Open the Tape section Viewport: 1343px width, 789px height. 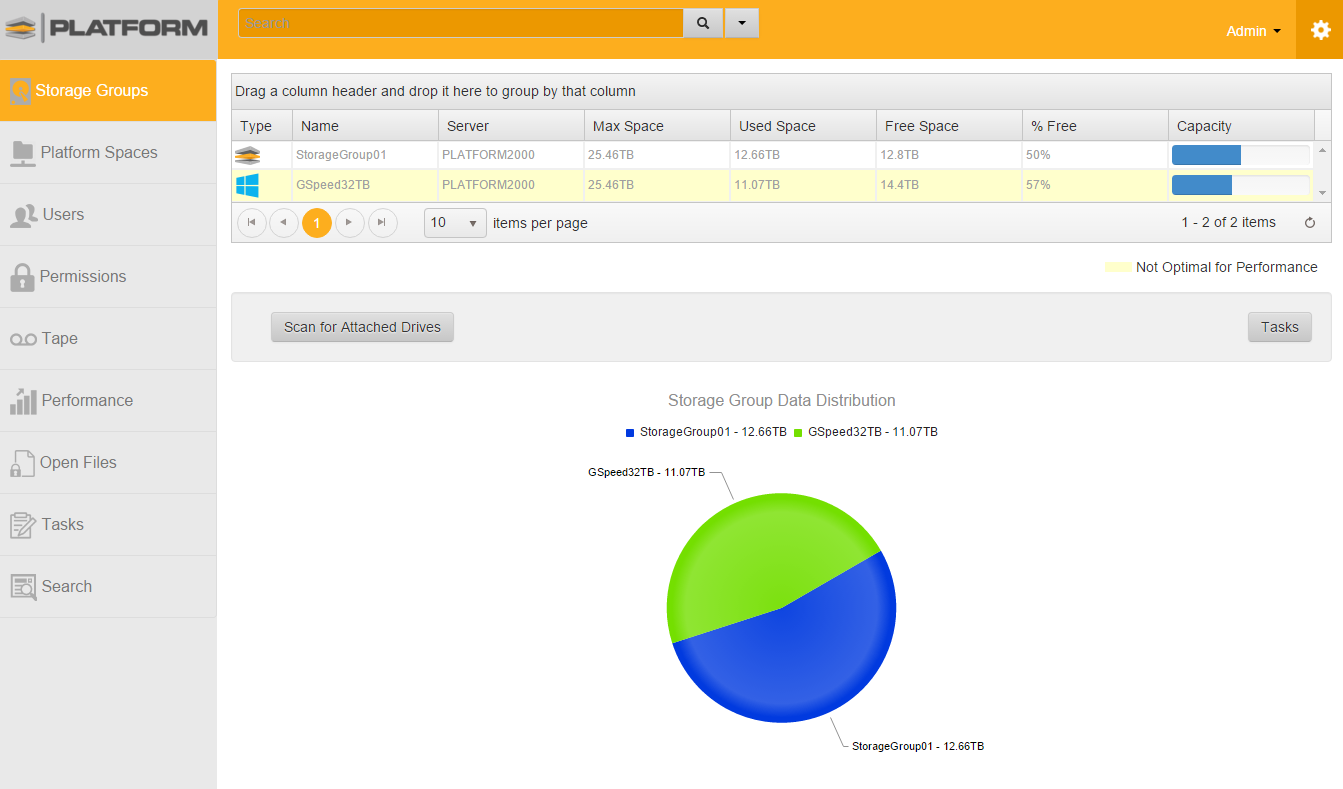pos(108,339)
